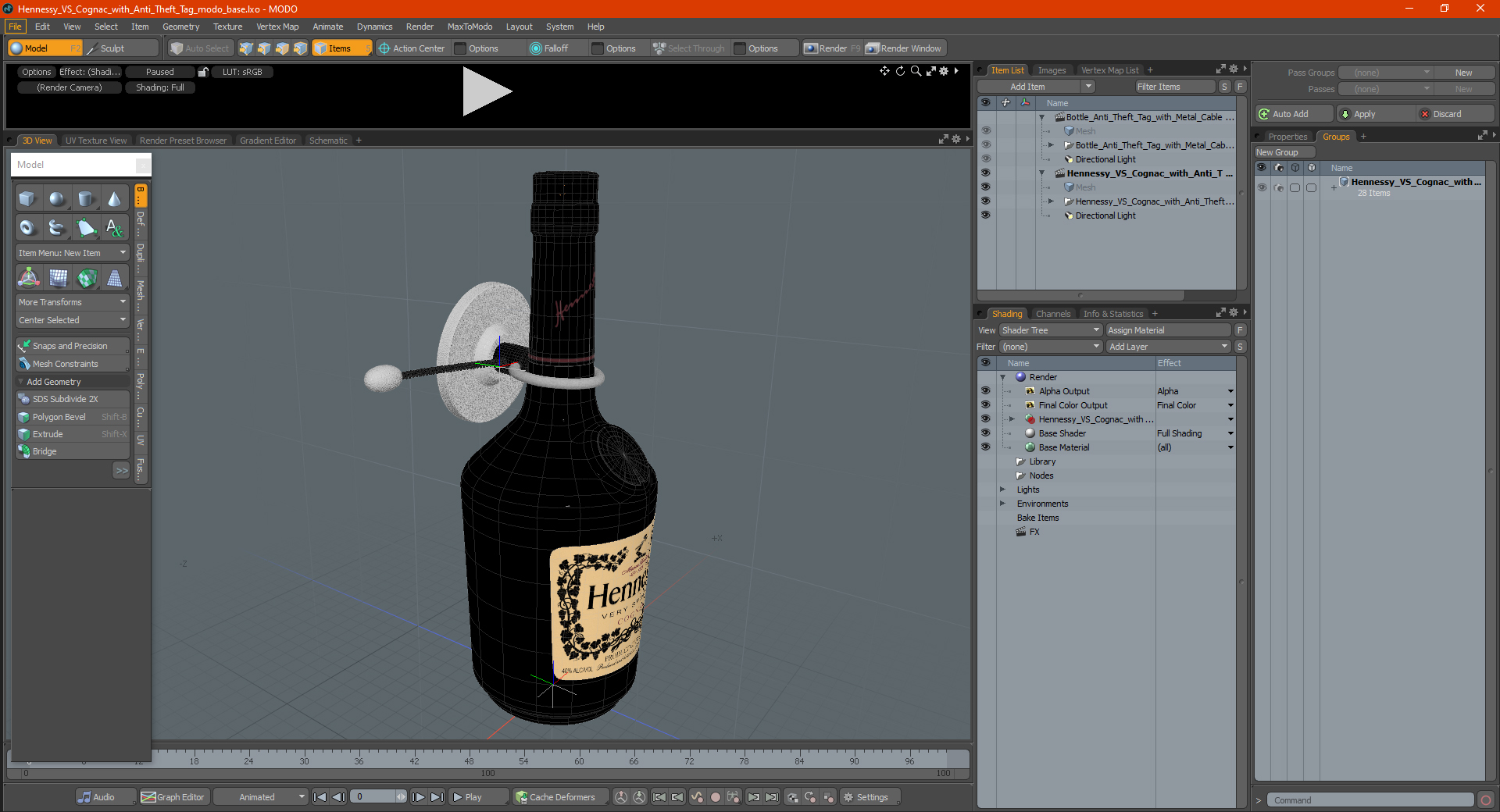Viewport: 1500px width, 812px height.
Task: Select the Pen polygon tool
Action: tap(85, 228)
